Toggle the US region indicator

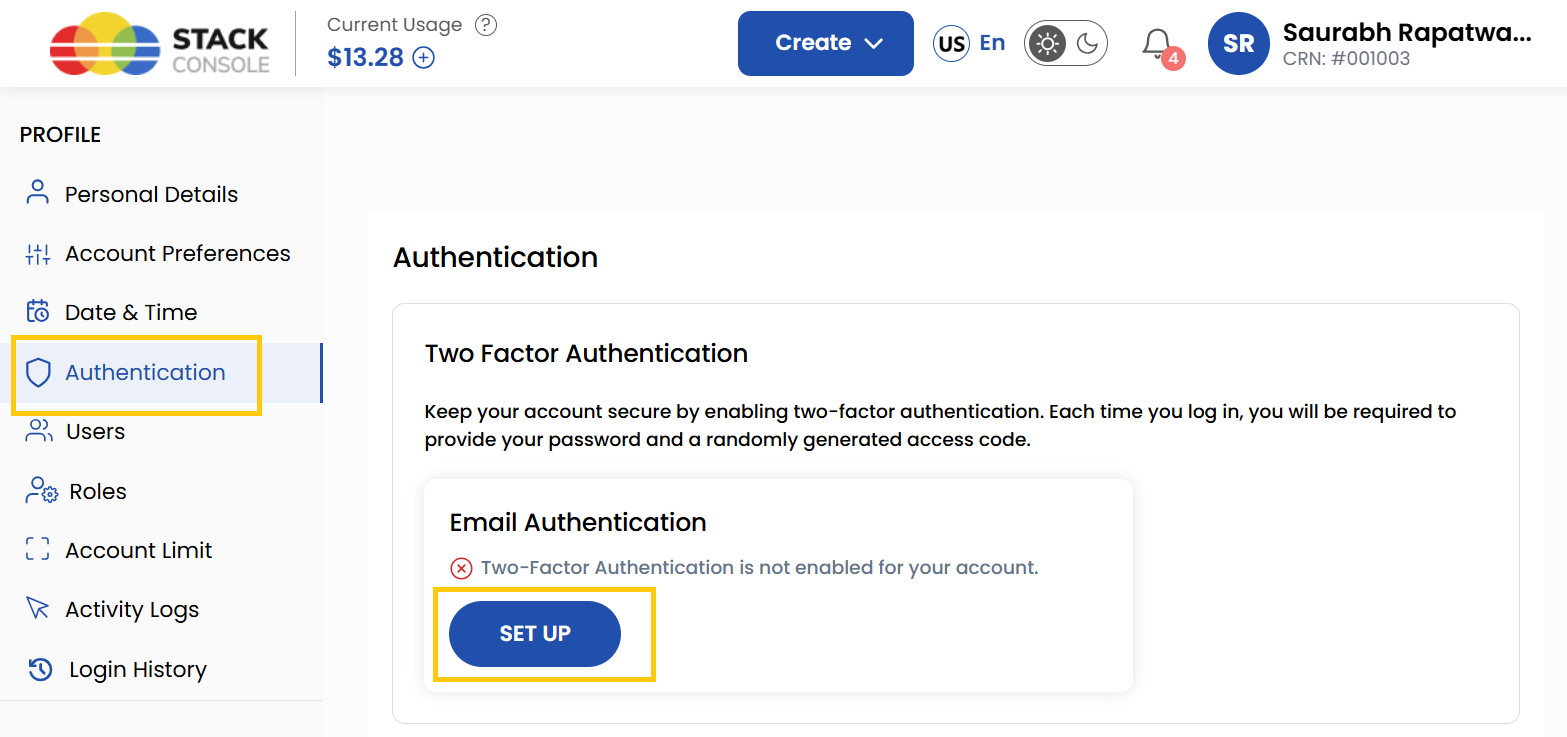(951, 43)
